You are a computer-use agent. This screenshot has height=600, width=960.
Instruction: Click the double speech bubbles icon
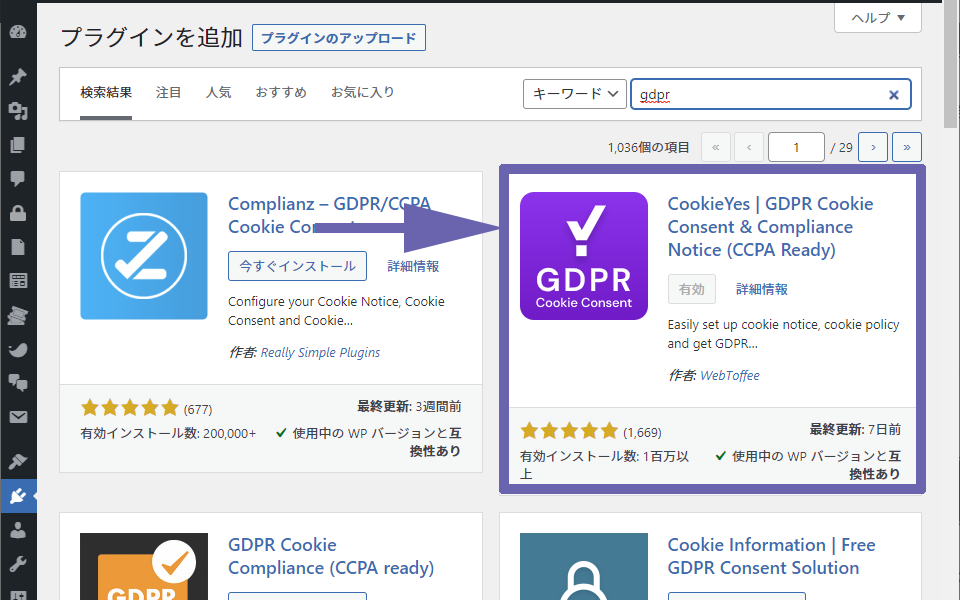[18, 383]
